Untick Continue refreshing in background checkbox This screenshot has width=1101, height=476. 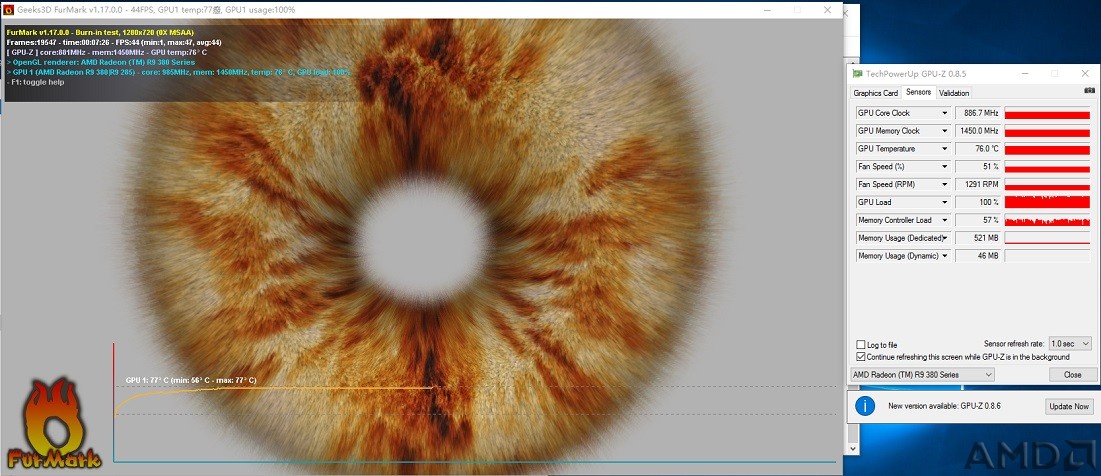pyautogui.click(x=861, y=357)
